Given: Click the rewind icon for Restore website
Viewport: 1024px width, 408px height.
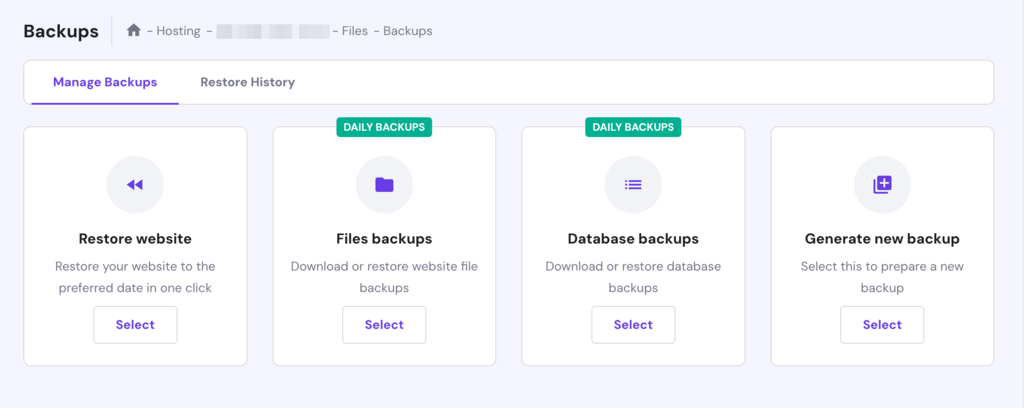Looking at the screenshot, I should (x=135, y=185).
